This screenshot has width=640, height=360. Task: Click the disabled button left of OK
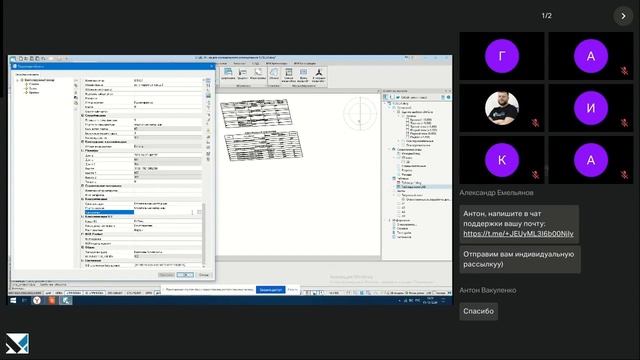pos(167,275)
